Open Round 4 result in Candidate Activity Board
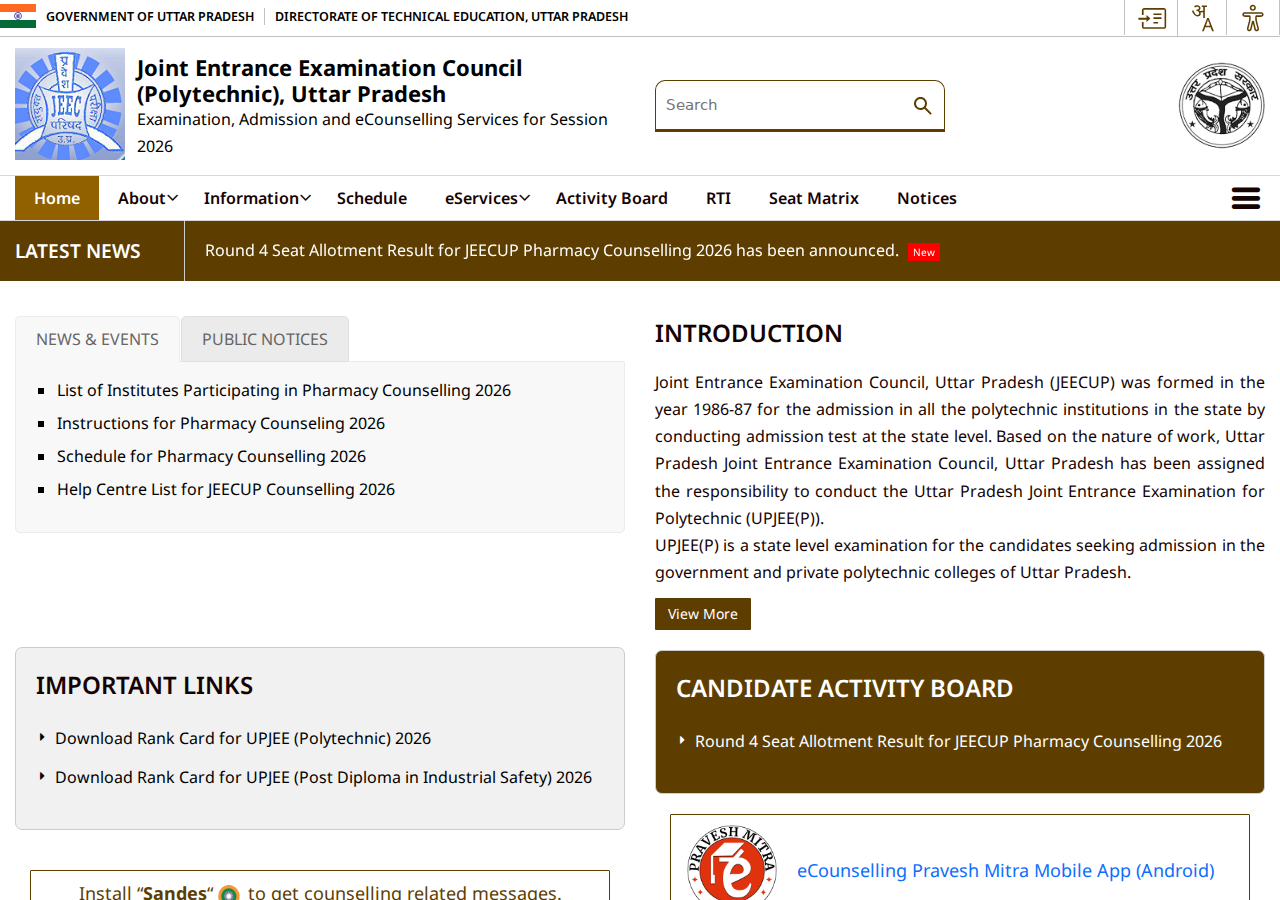 [958, 741]
